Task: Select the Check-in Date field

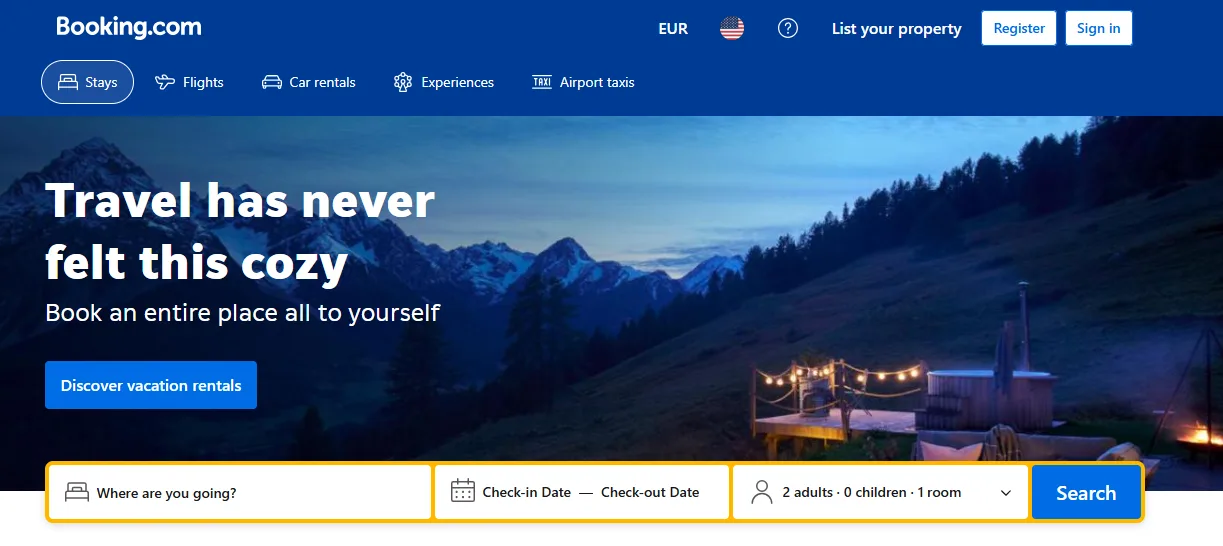Action: (x=527, y=492)
